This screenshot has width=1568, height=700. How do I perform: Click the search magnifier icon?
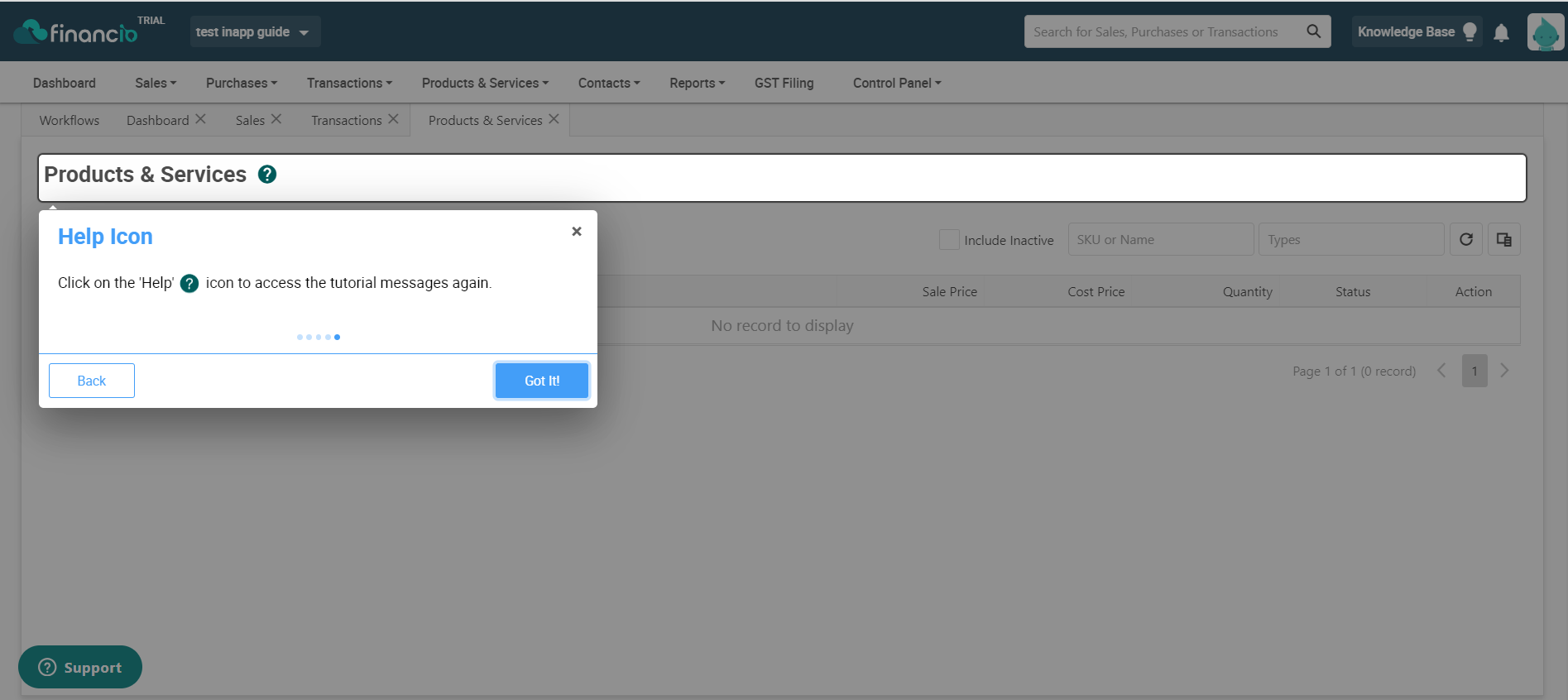coord(1313,31)
